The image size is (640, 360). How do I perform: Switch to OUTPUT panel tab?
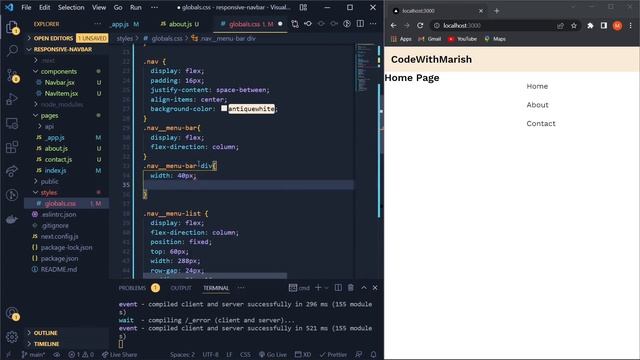(181, 288)
